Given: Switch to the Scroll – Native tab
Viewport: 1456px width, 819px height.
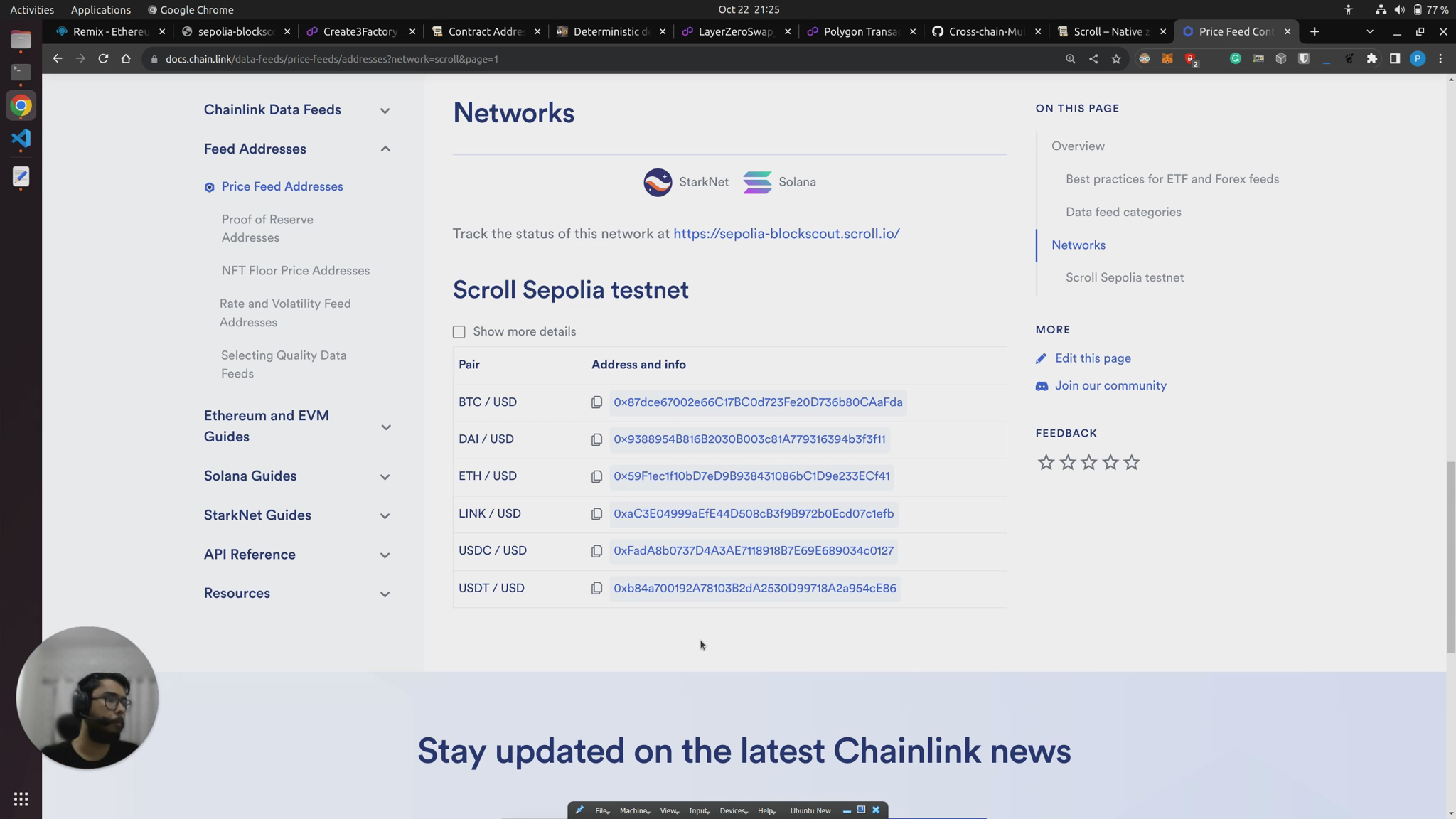Looking at the screenshot, I should 1111,31.
